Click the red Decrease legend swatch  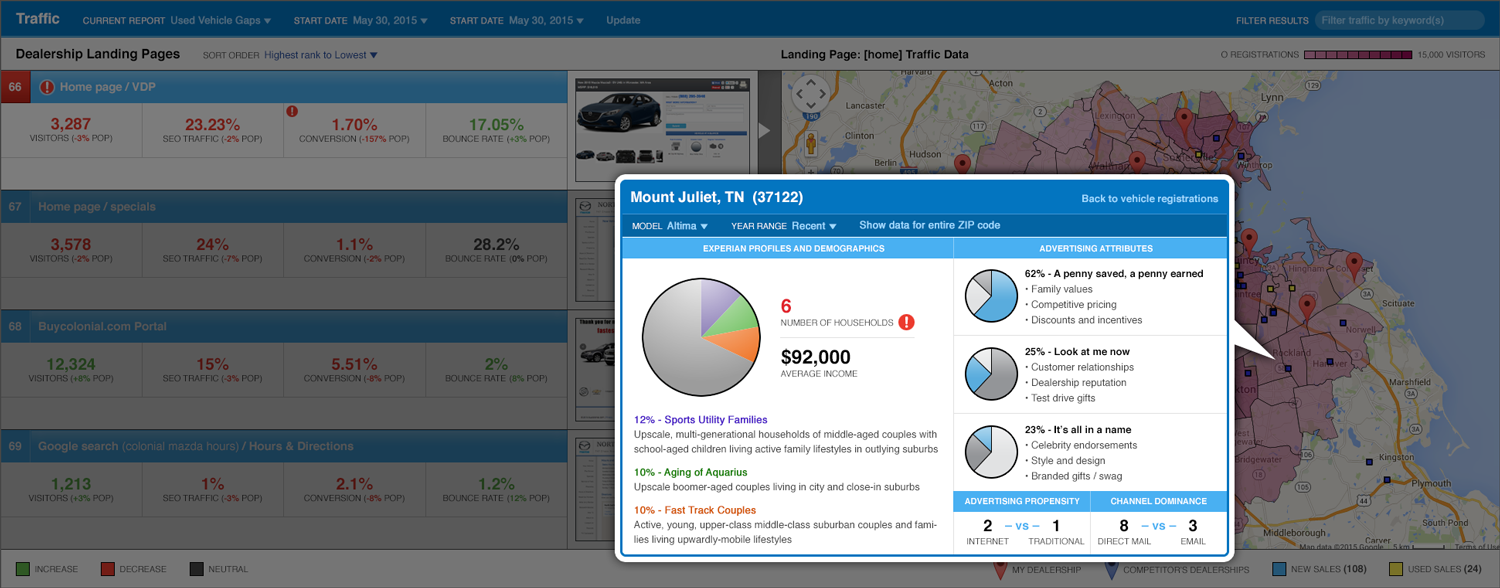pos(108,569)
